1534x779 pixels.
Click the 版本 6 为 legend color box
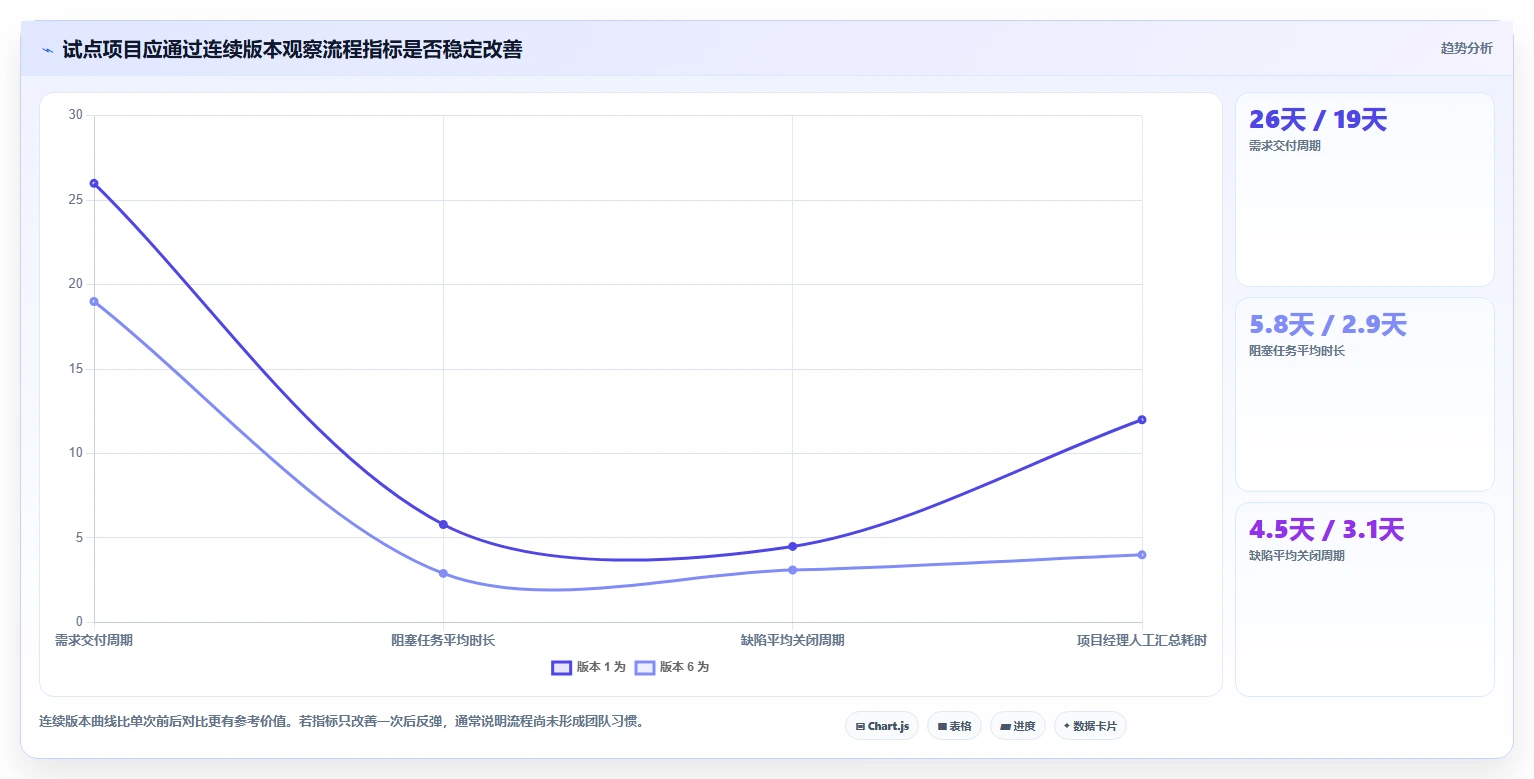click(645, 667)
